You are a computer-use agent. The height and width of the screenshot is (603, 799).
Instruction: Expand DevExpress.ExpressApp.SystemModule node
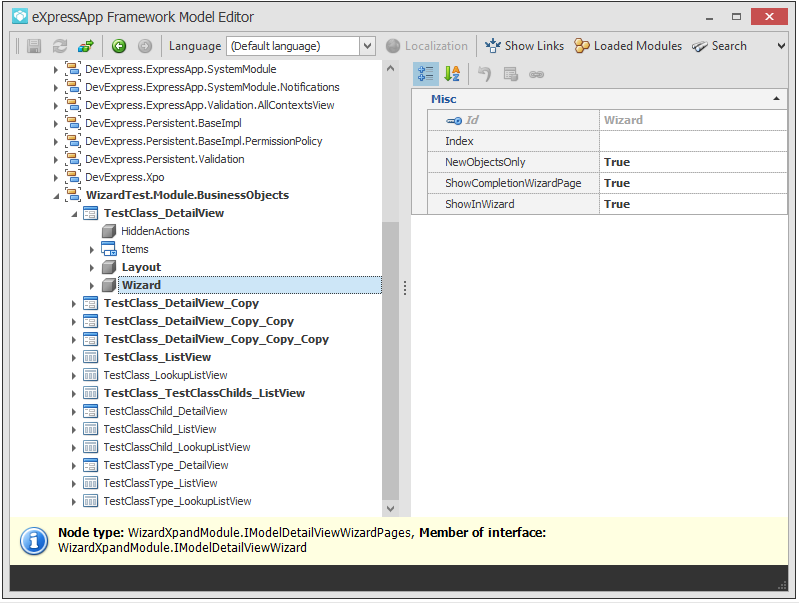(56, 69)
